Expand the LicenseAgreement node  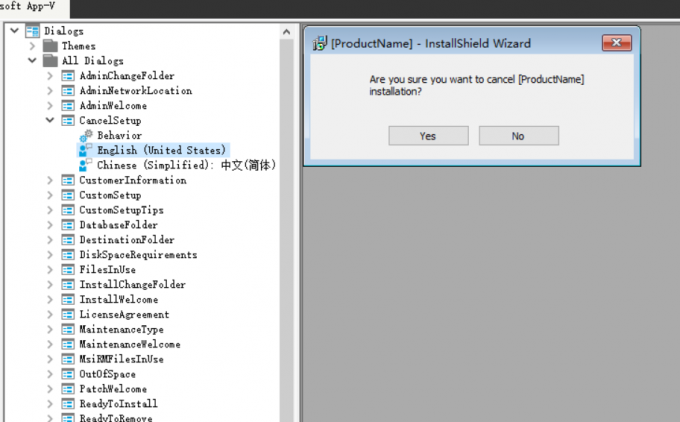coord(50,314)
